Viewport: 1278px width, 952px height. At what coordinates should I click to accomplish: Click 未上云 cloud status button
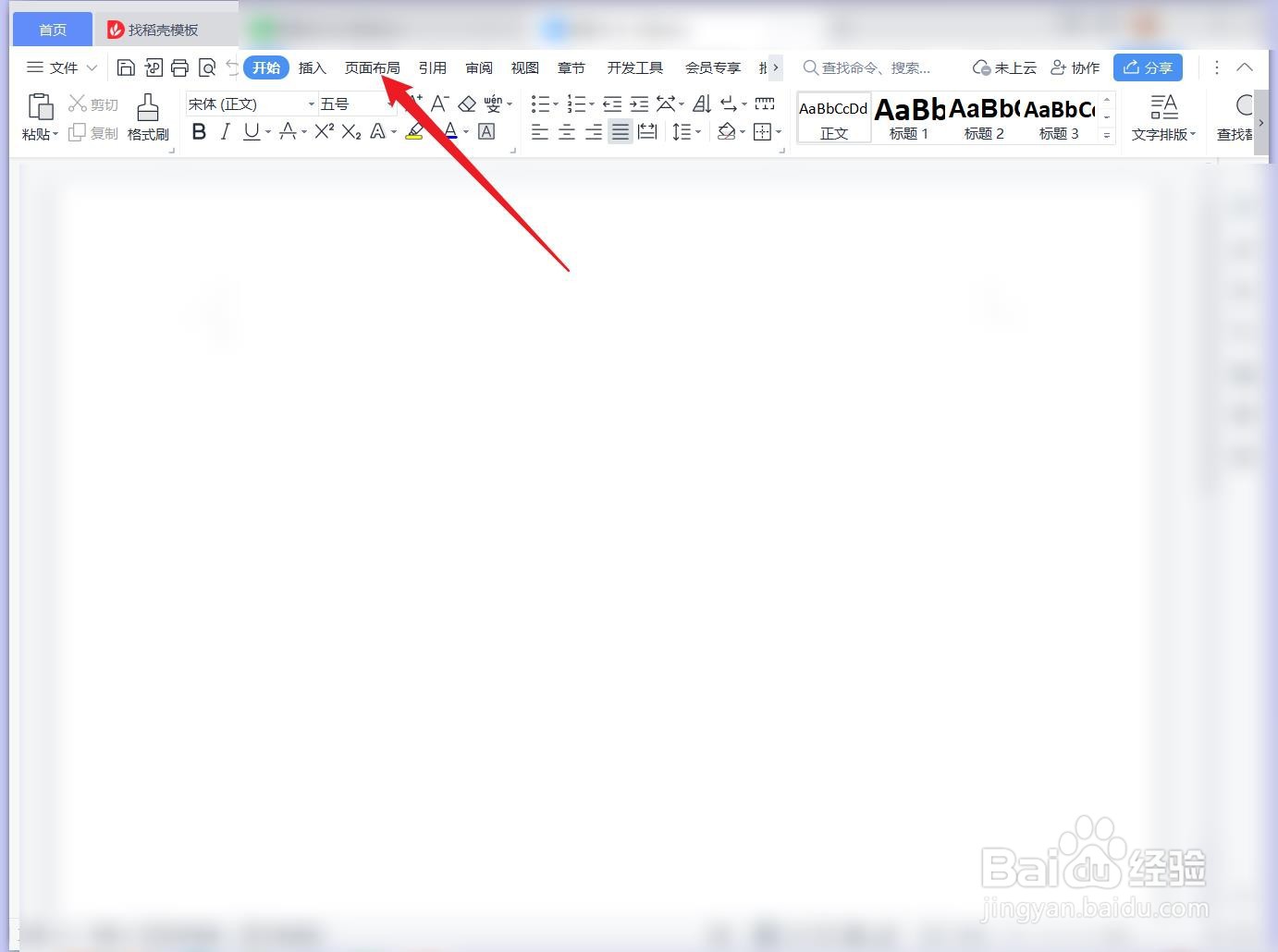tap(1004, 67)
